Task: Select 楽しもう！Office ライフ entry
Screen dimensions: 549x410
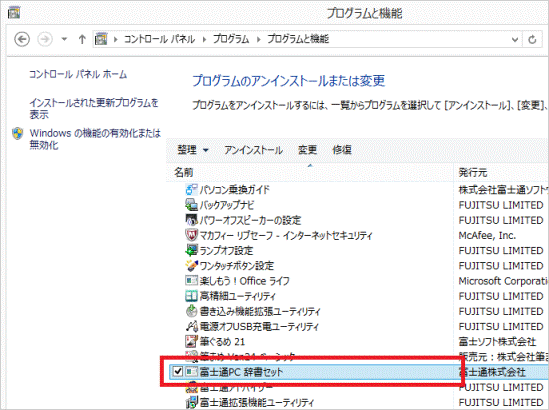Action: click(x=244, y=281)
